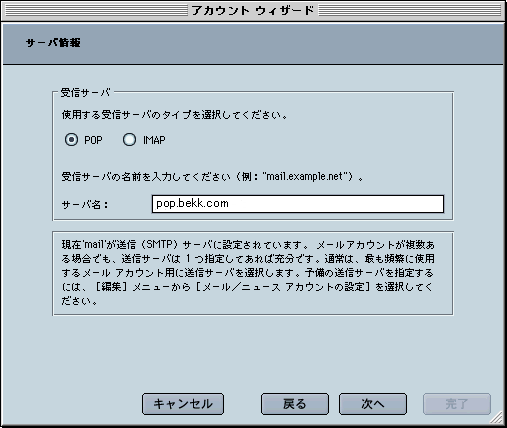Click the キャンセル button
Viewport: 507px width, 428px height.
click(x=183, y=404)
